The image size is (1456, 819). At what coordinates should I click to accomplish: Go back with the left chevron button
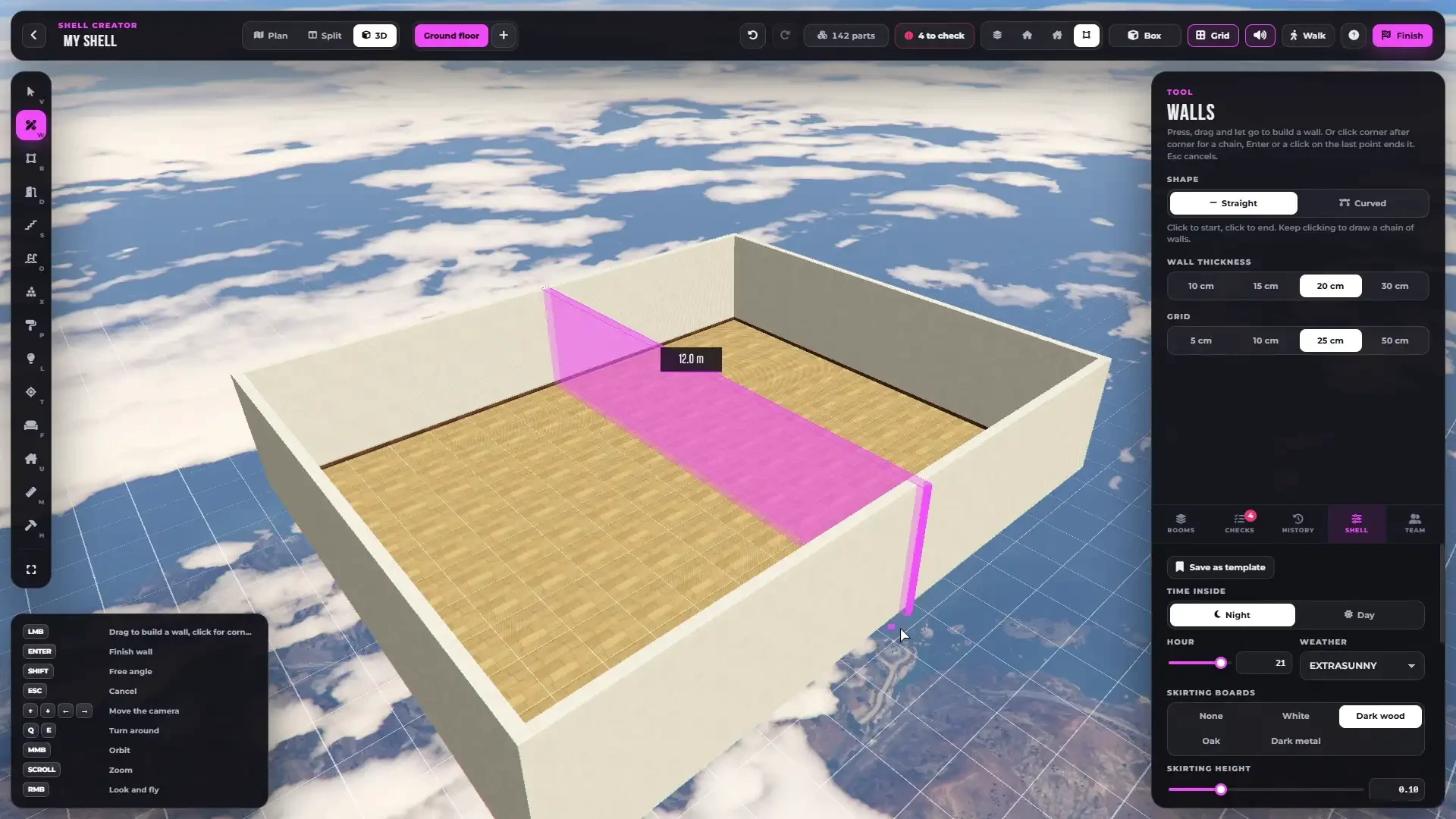click(33, 36)
